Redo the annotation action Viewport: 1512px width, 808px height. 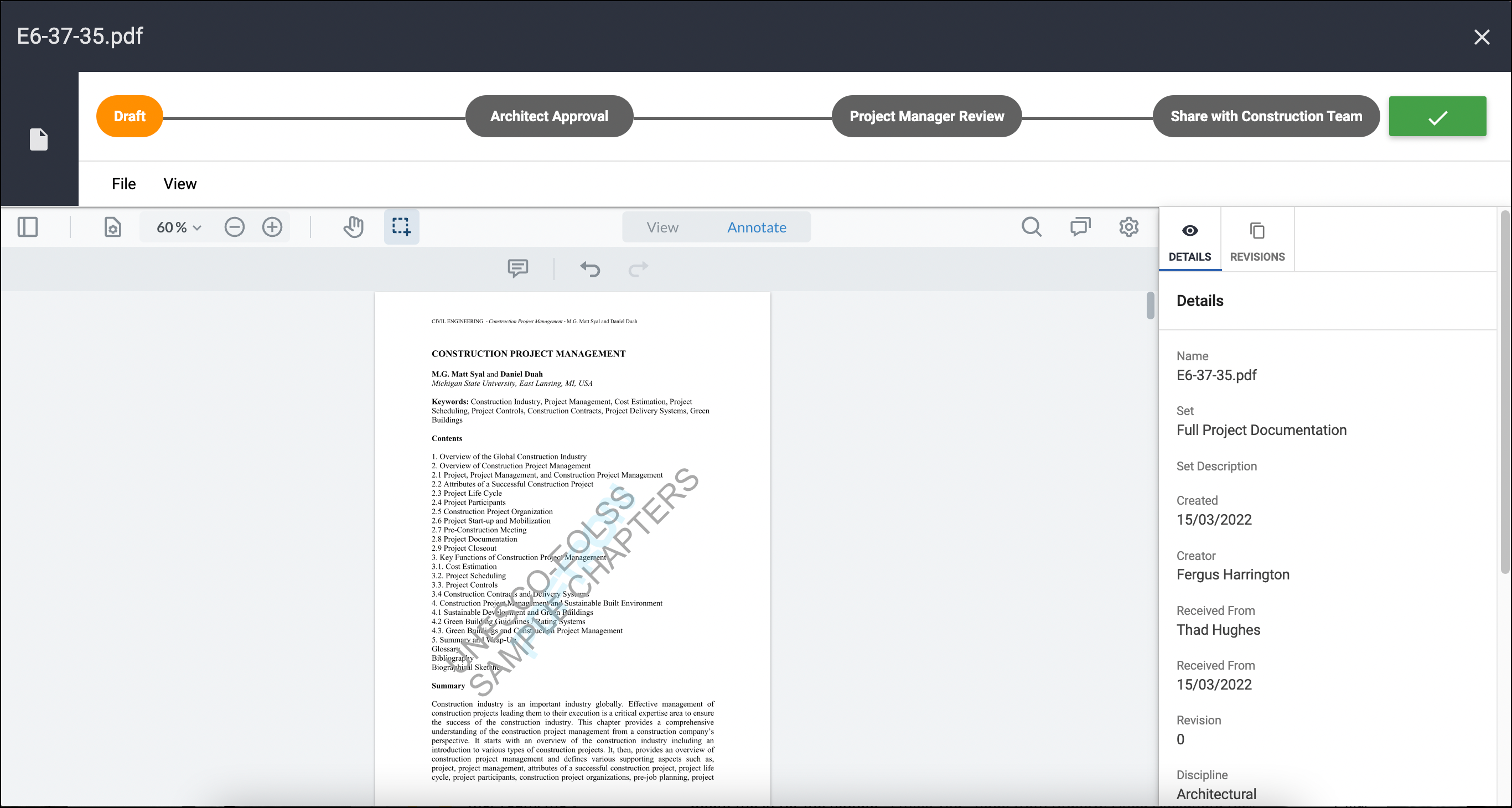pos(639,269)
